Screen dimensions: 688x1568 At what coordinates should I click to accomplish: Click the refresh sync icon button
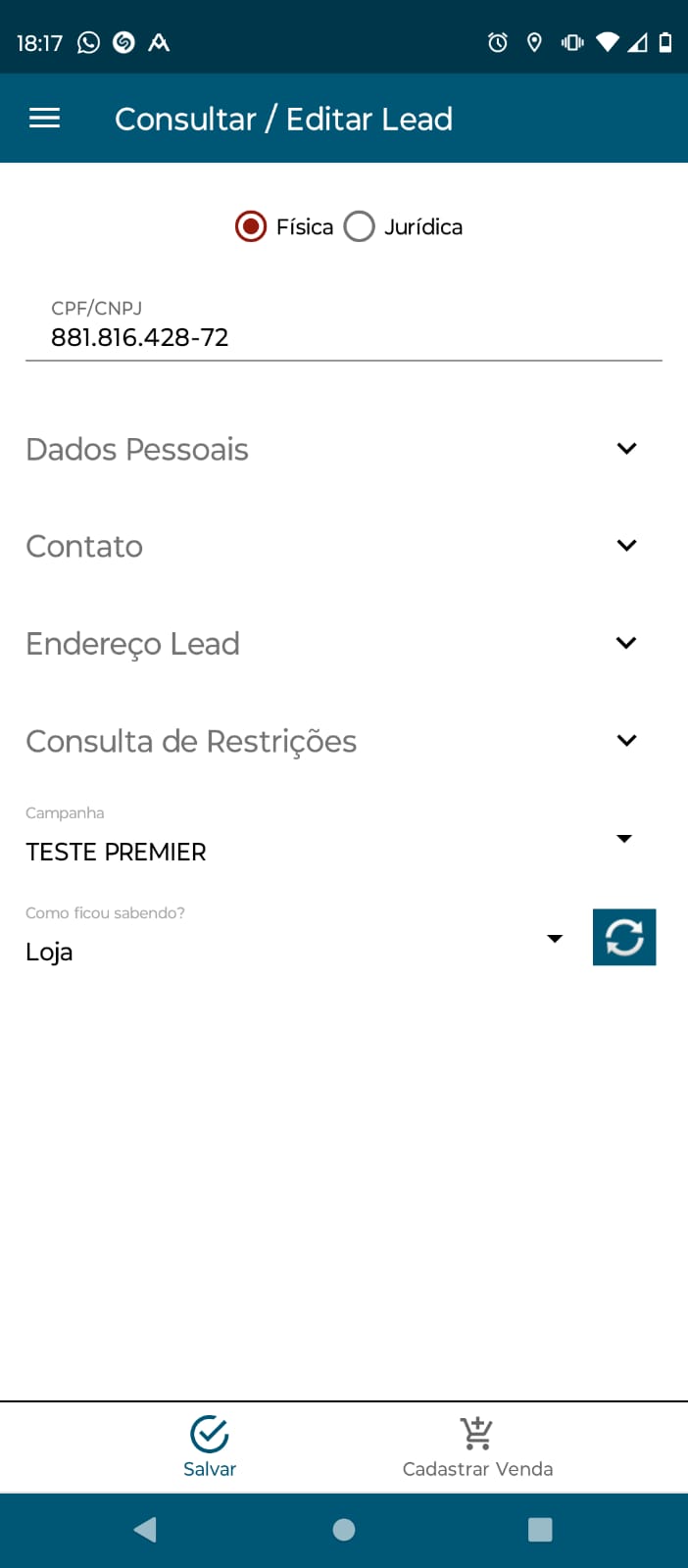pos(624,938)
